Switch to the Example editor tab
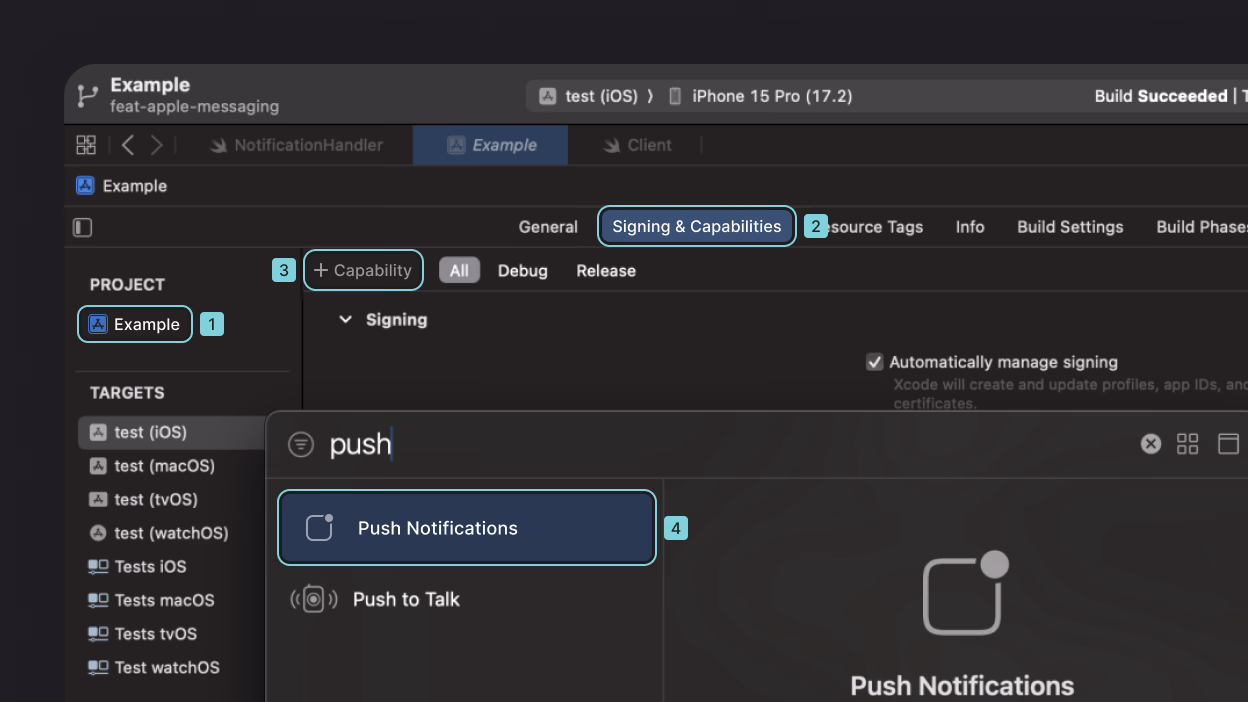Viewport: 1248px width, 702px height. (491, 145)
